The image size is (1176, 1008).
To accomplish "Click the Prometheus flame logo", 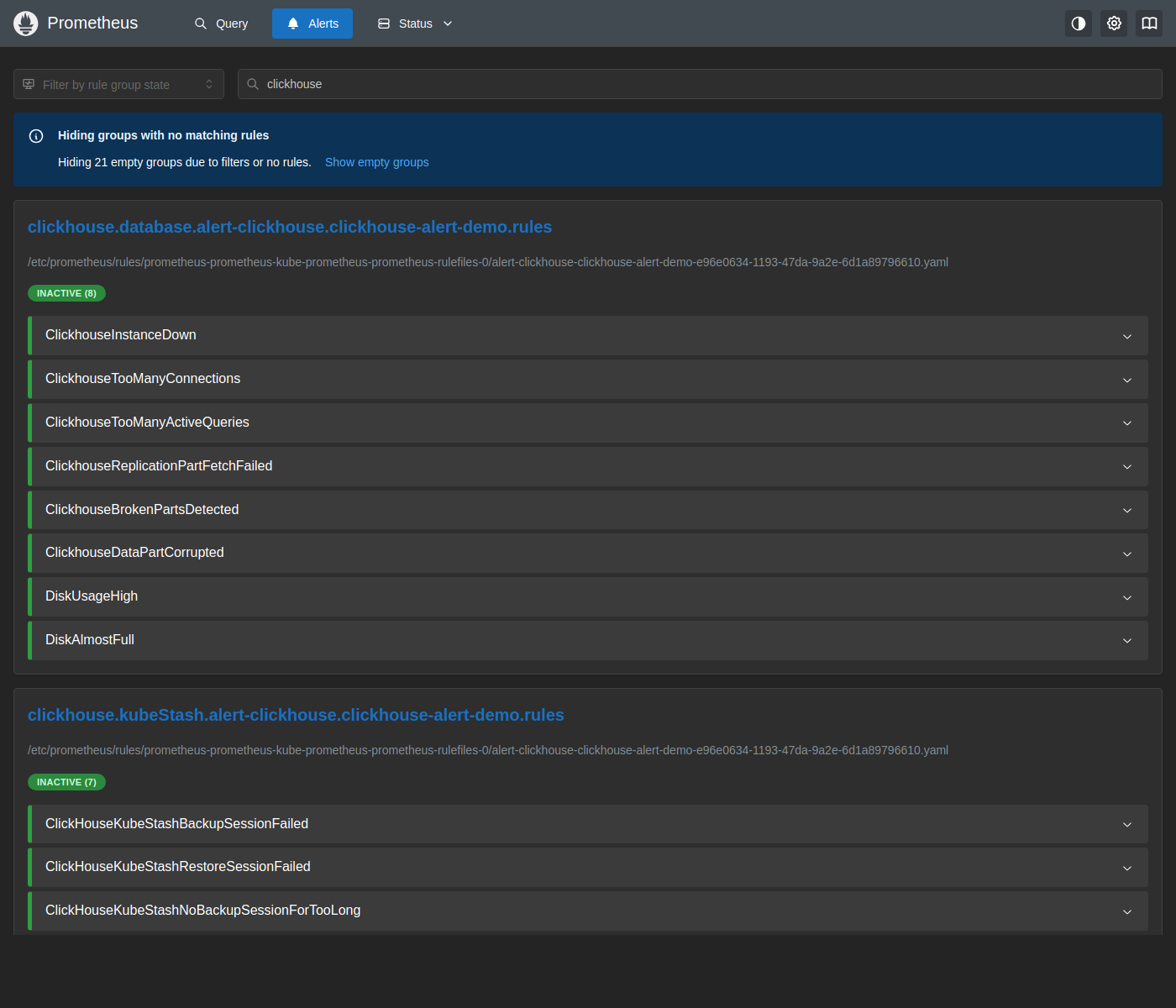I will tap(26, 24).
